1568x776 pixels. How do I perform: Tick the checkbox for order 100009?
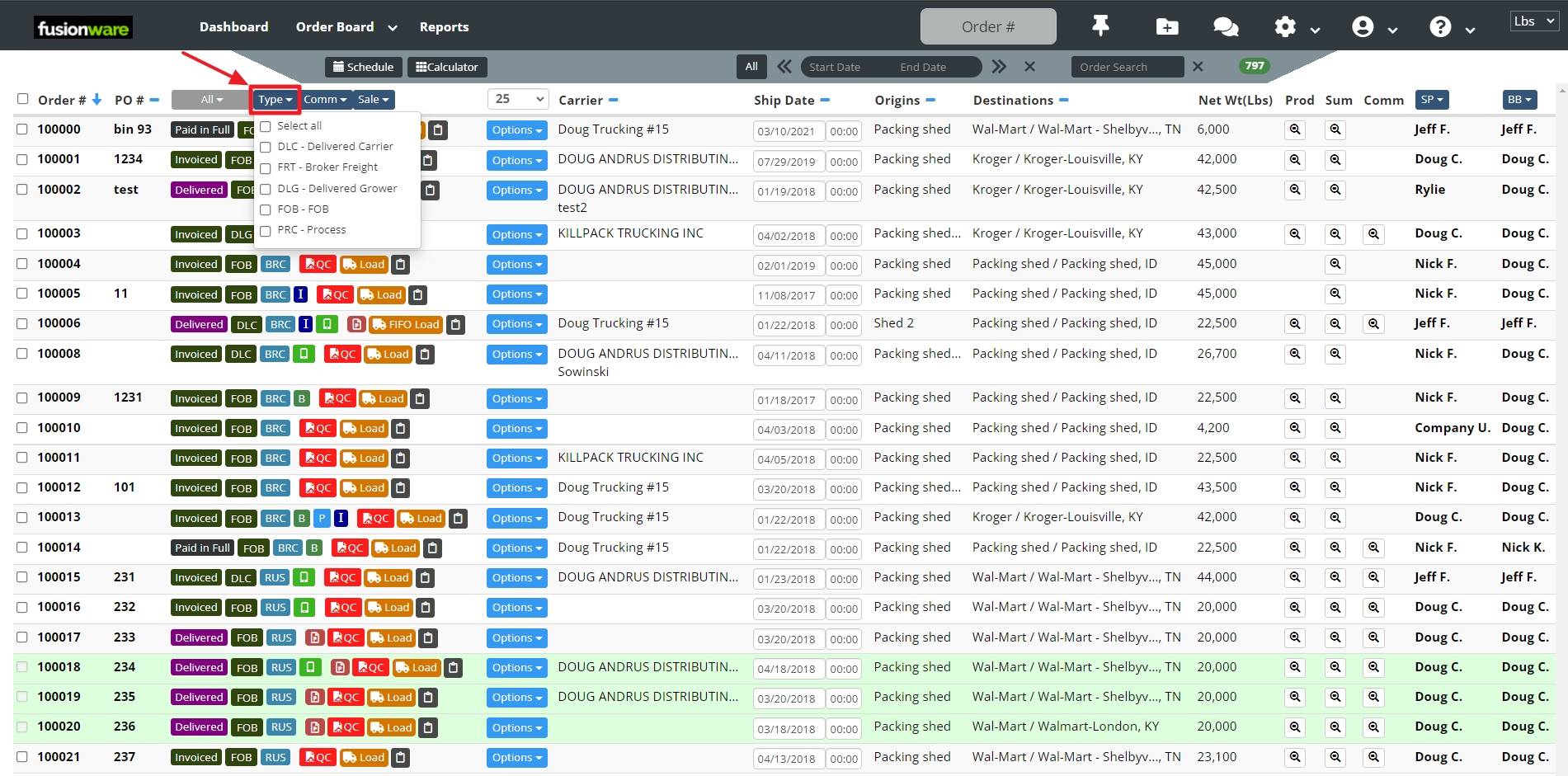point(22,397)
